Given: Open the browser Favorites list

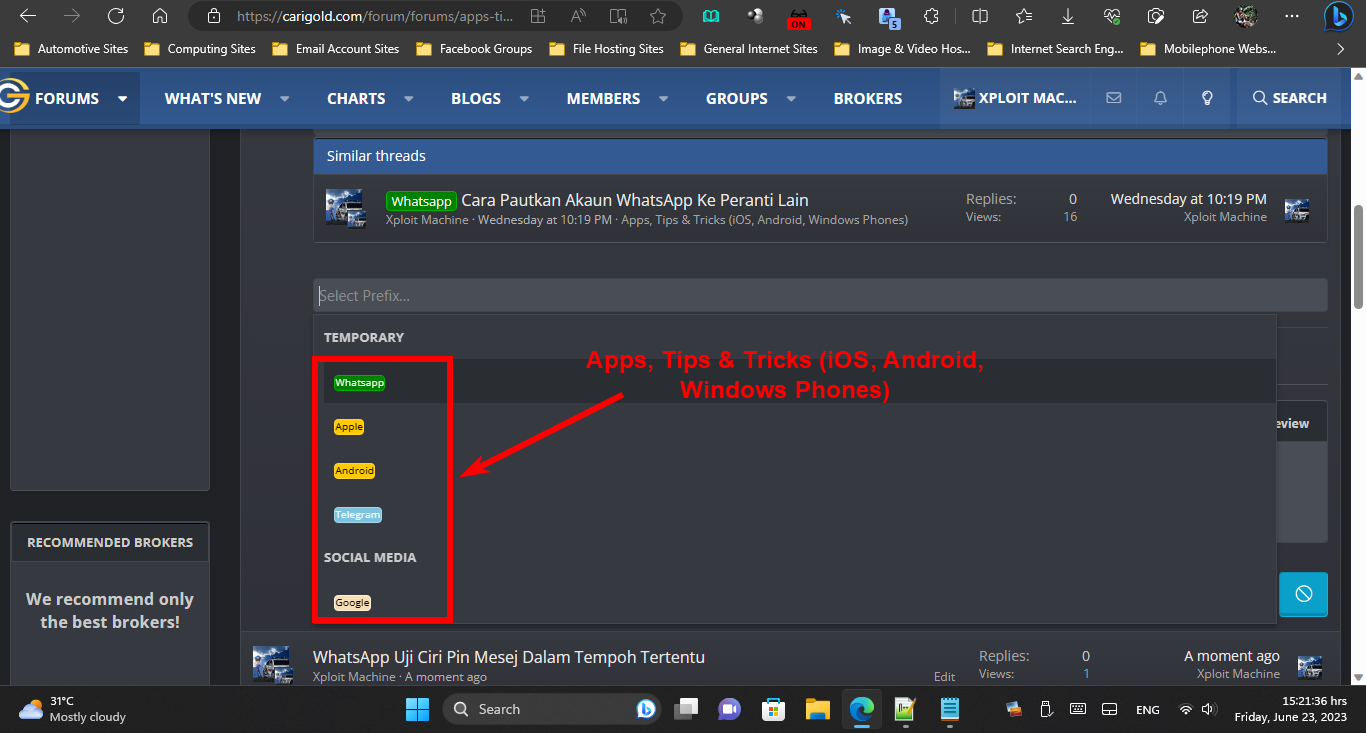Looking at the screenshot, I should 1024,16.
